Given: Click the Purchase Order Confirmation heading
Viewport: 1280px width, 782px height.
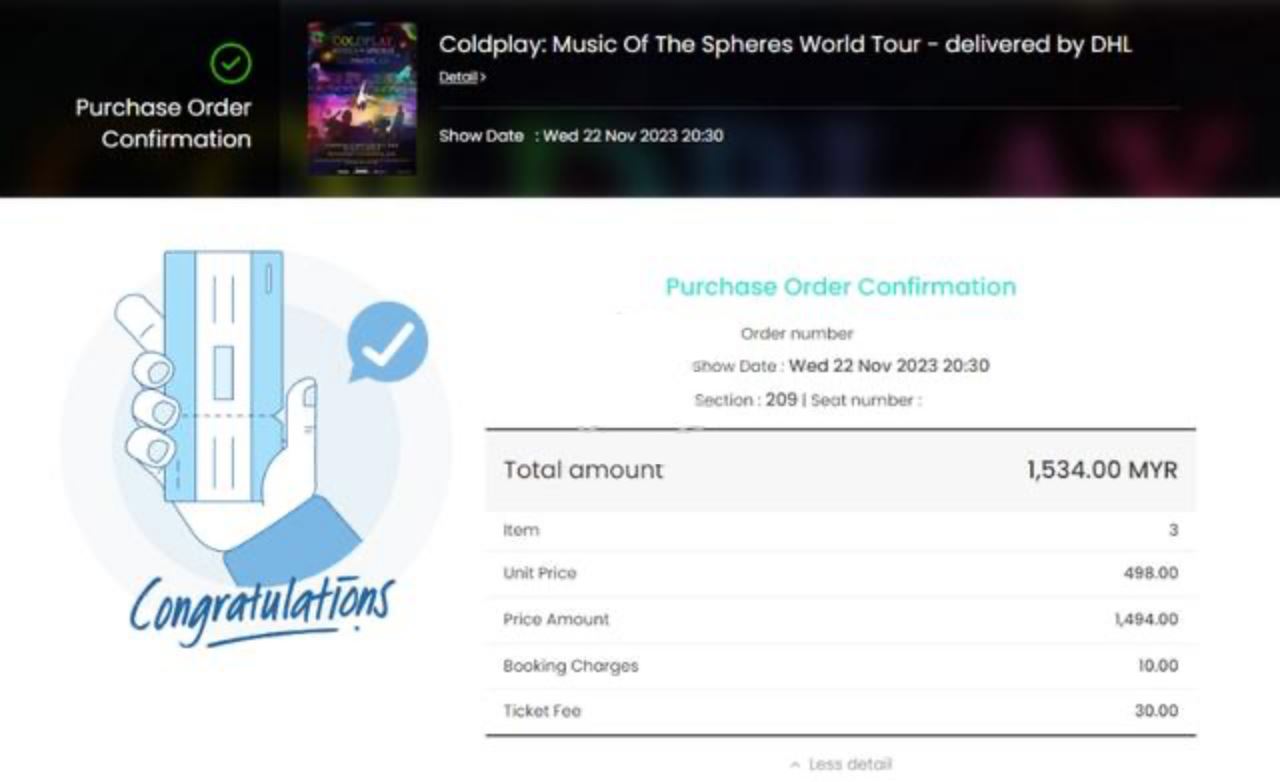Looking at the screenshot, I should (x=841, y=287).
